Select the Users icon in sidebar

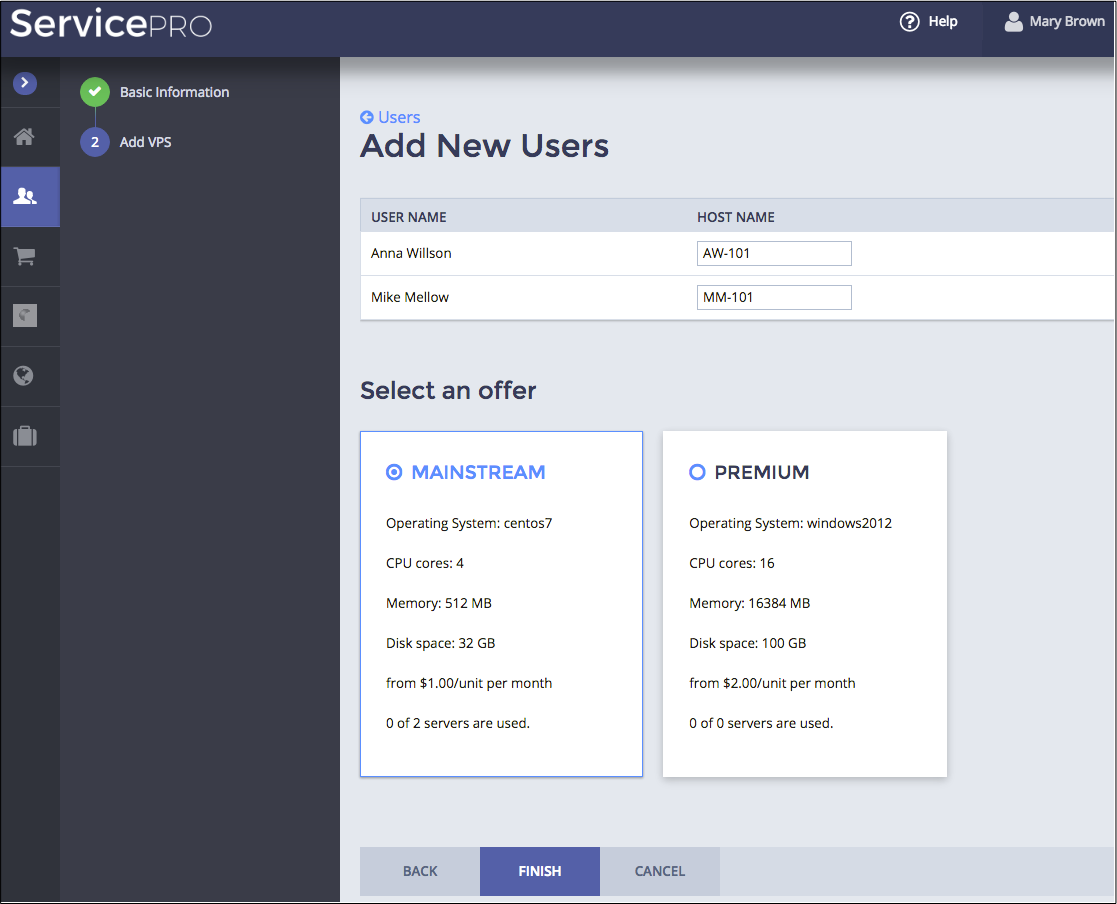(26, 197)
